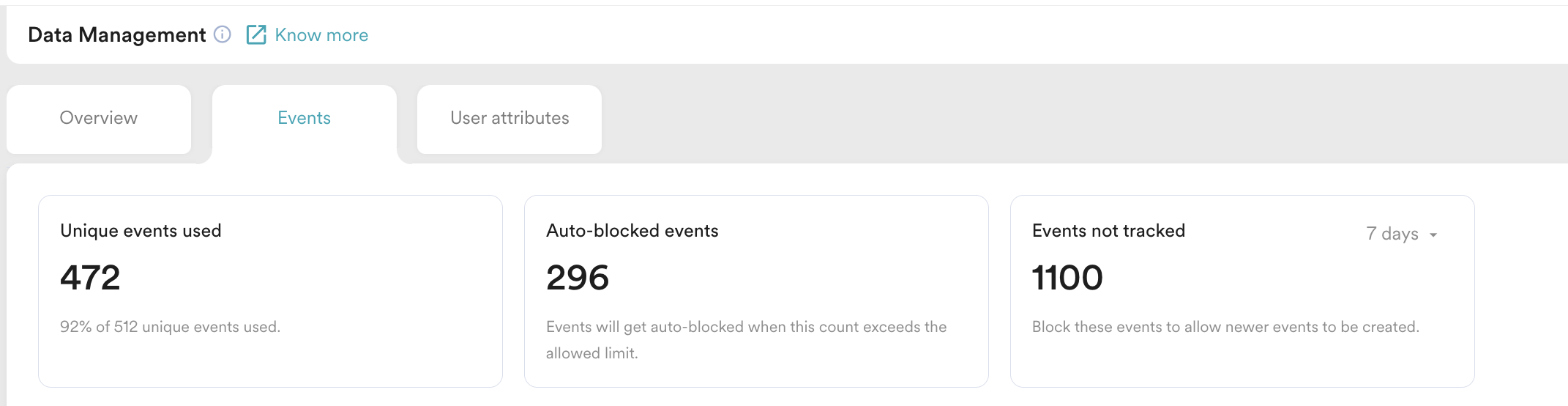Click the external link icon before Know more
This screenshot has height=406, width=1568.
256,34
